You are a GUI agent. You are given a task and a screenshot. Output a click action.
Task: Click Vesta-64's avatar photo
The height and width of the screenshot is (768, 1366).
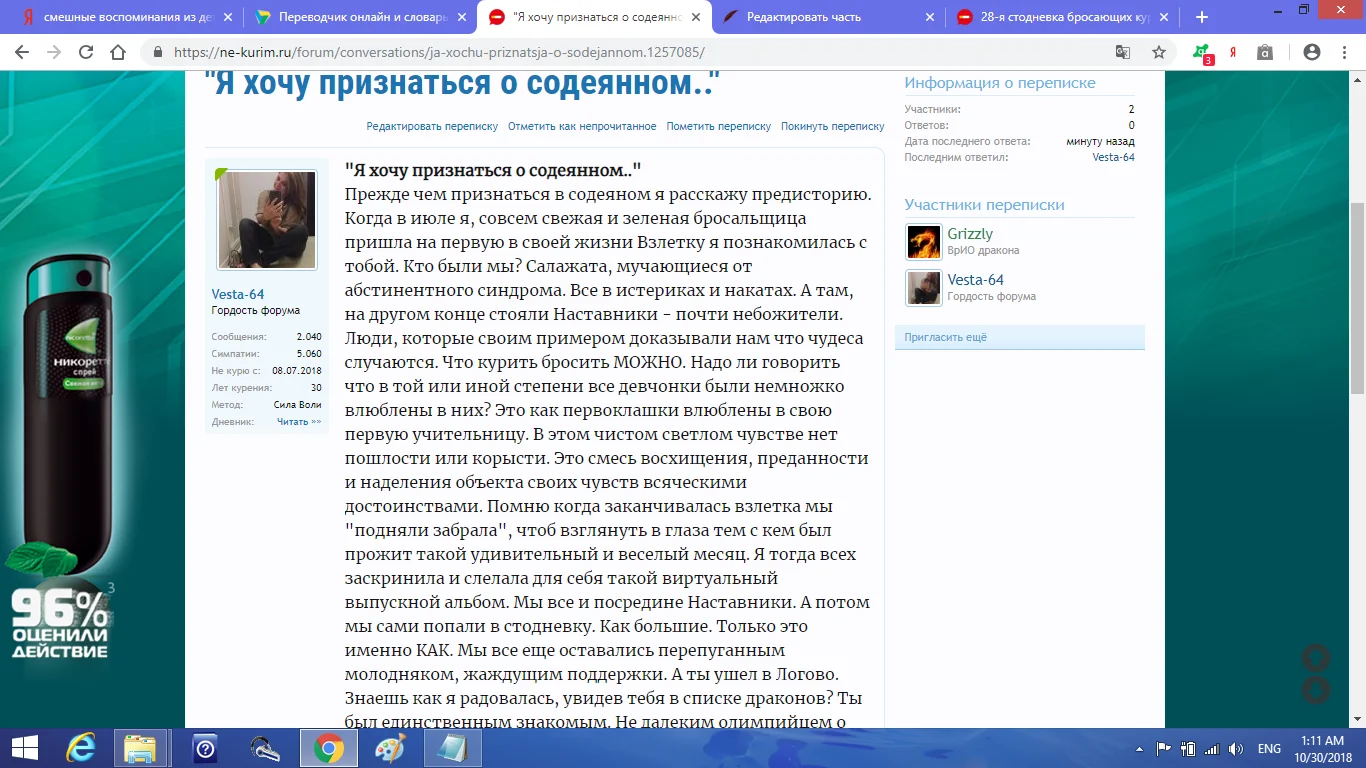click(266, 220)
